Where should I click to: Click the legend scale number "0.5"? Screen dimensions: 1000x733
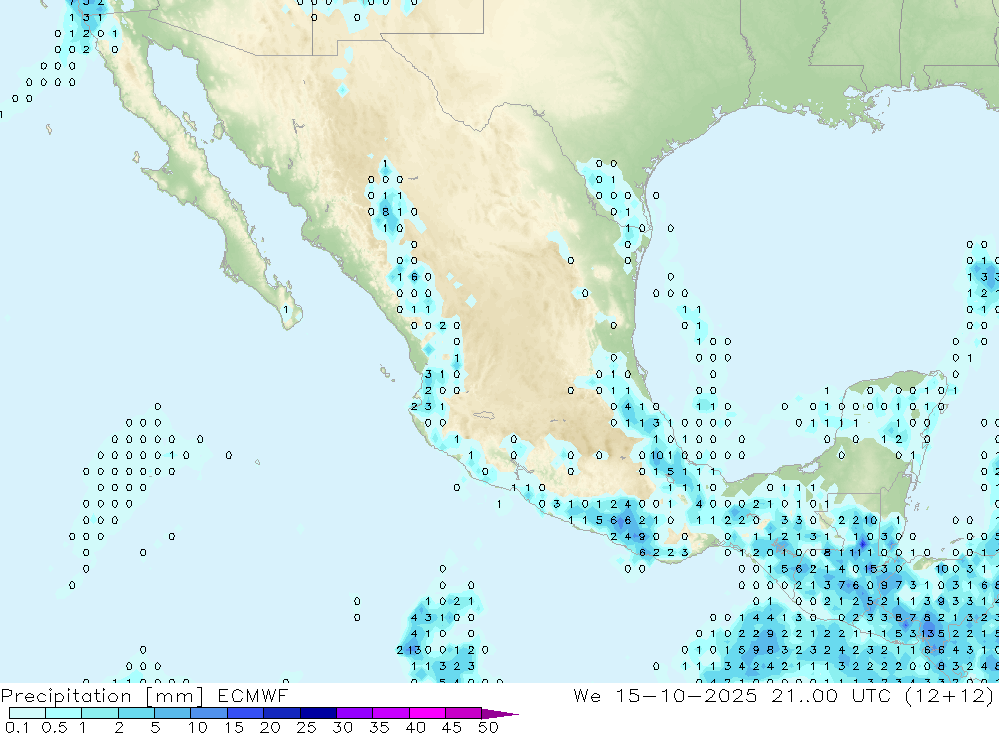54,727
